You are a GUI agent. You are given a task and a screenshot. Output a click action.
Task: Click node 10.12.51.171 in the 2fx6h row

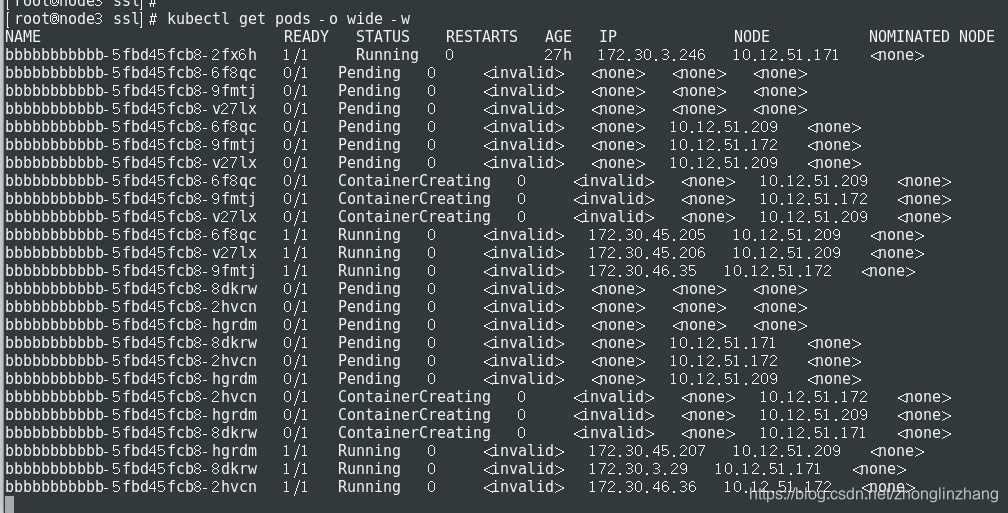[x=786, y=55]
